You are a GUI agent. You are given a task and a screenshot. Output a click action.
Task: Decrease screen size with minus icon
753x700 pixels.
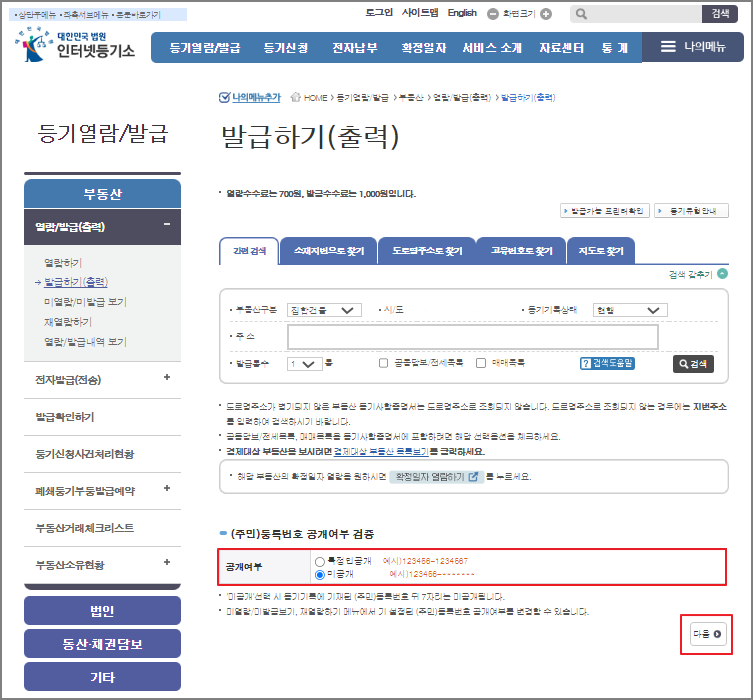click(x=493, y=14)
